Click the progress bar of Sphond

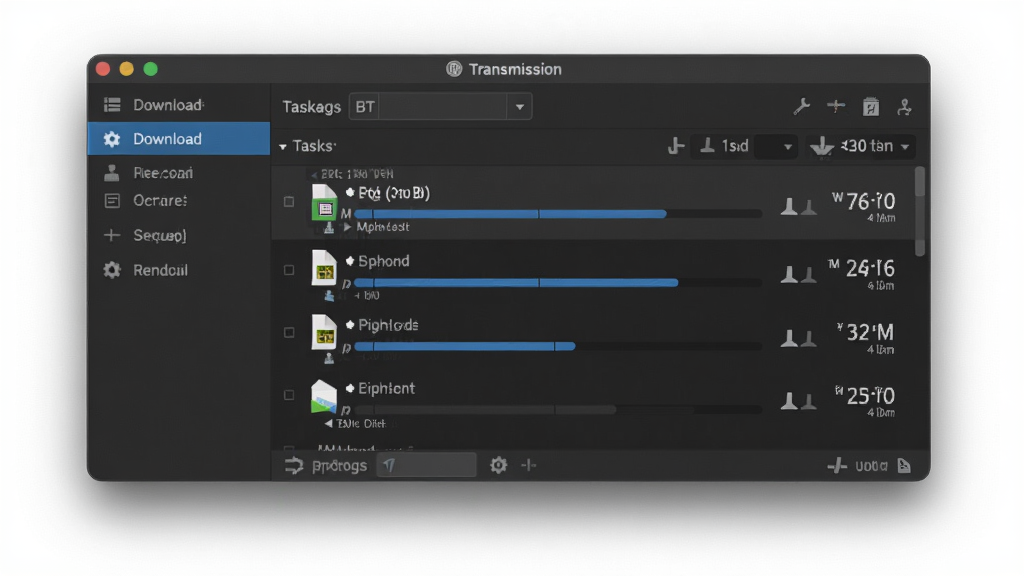558,282
